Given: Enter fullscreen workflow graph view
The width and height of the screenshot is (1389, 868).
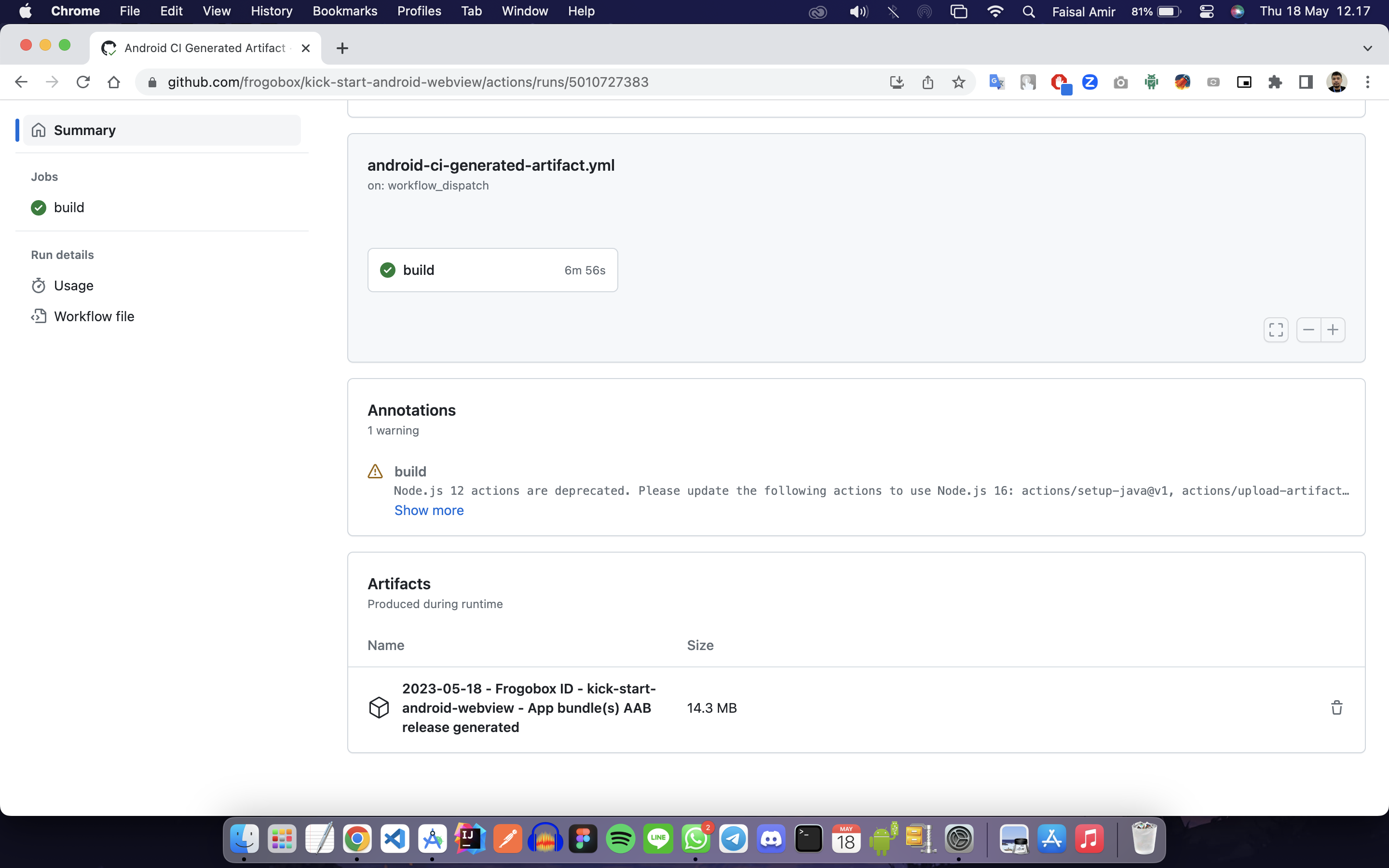Looking at the screenshot, I should pos(1276,329).
